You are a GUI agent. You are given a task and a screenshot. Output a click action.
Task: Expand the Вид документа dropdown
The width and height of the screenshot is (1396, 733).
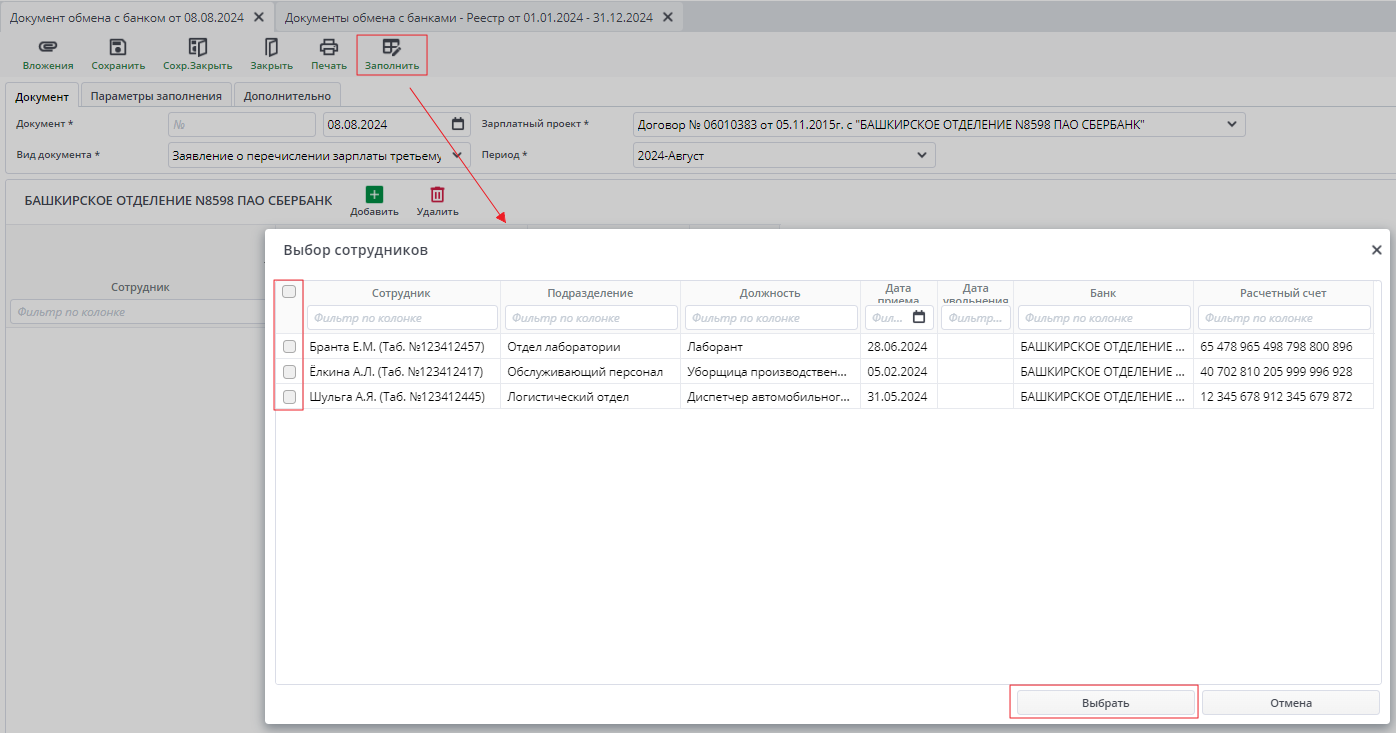457,155
